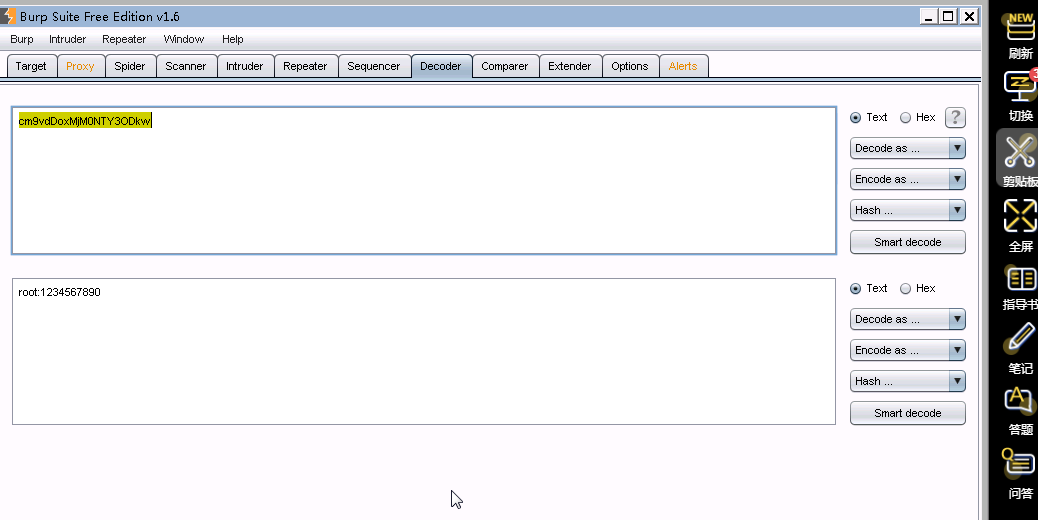The width and height of the screenshot is (1038, 520).
Task: Switch to the Extender tab
Action: click(x=569, y=66)
